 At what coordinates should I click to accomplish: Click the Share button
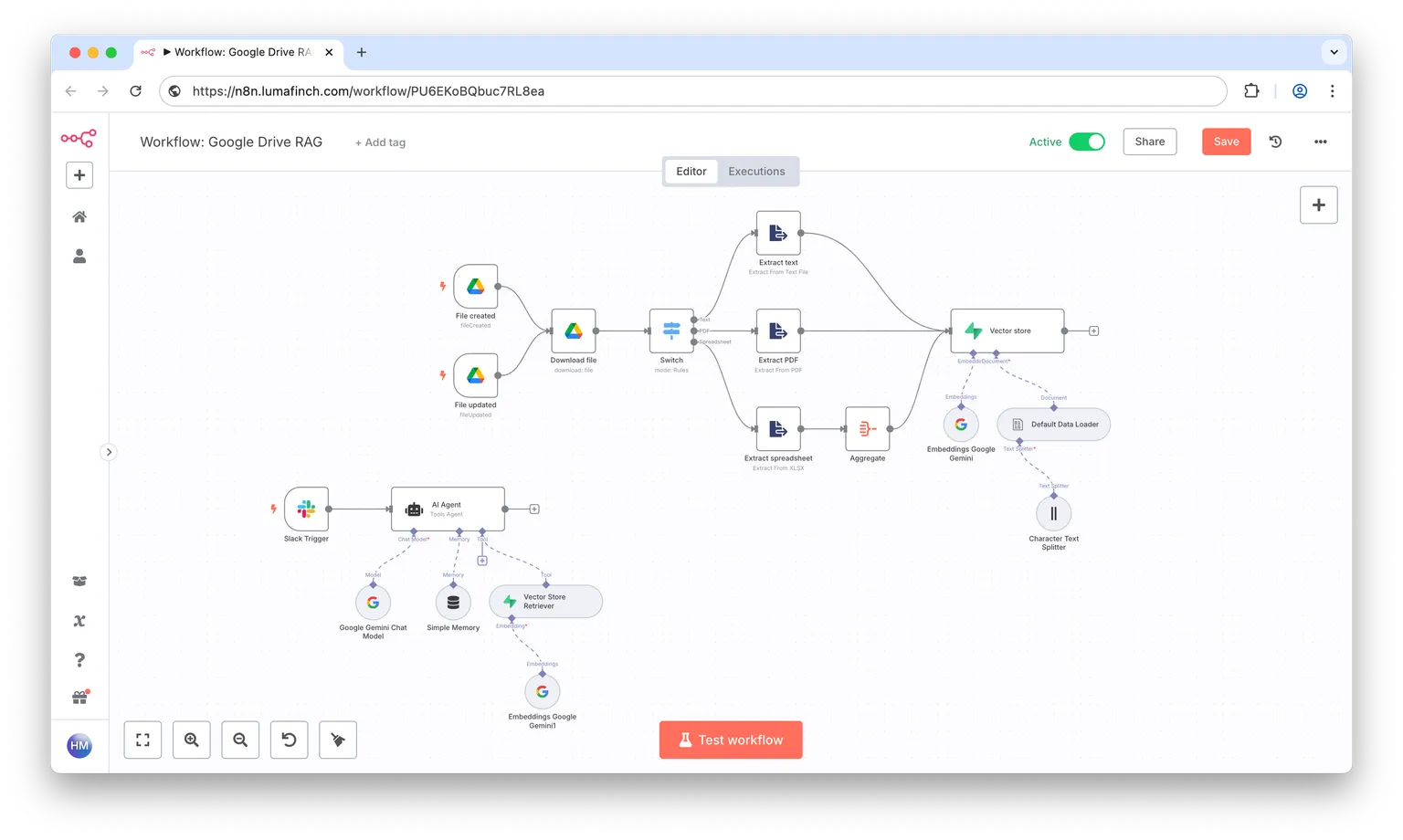[x=1149, y=142]
